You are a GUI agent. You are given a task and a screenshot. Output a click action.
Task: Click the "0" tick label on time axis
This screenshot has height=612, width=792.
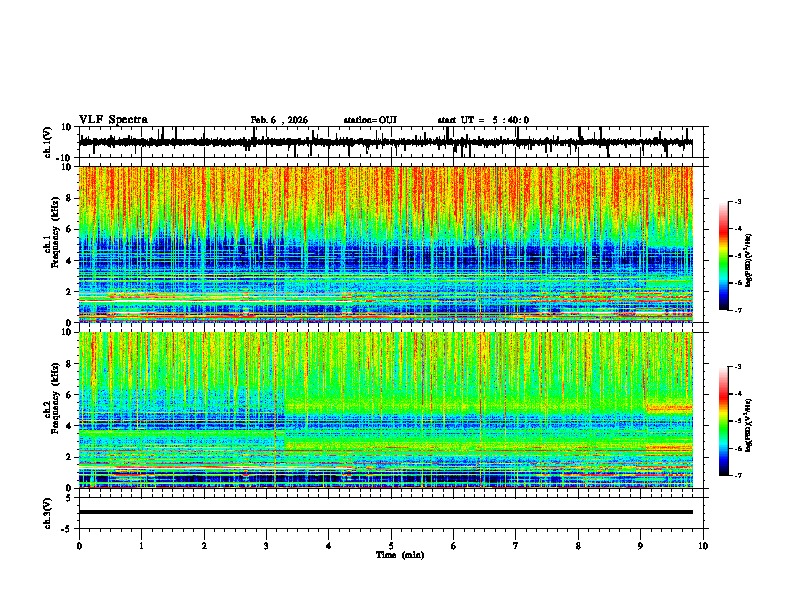[79, 546]
